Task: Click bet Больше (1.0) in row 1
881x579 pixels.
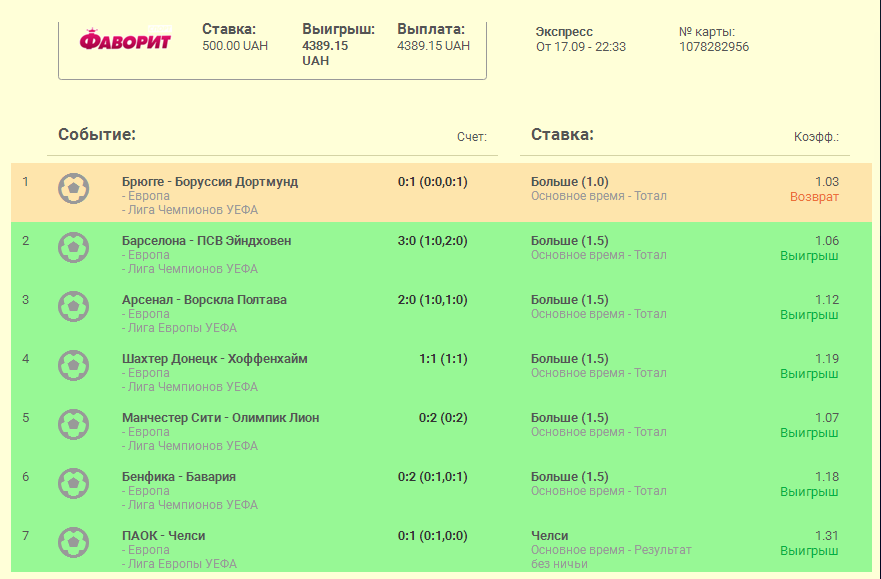Action: point(570,182)
